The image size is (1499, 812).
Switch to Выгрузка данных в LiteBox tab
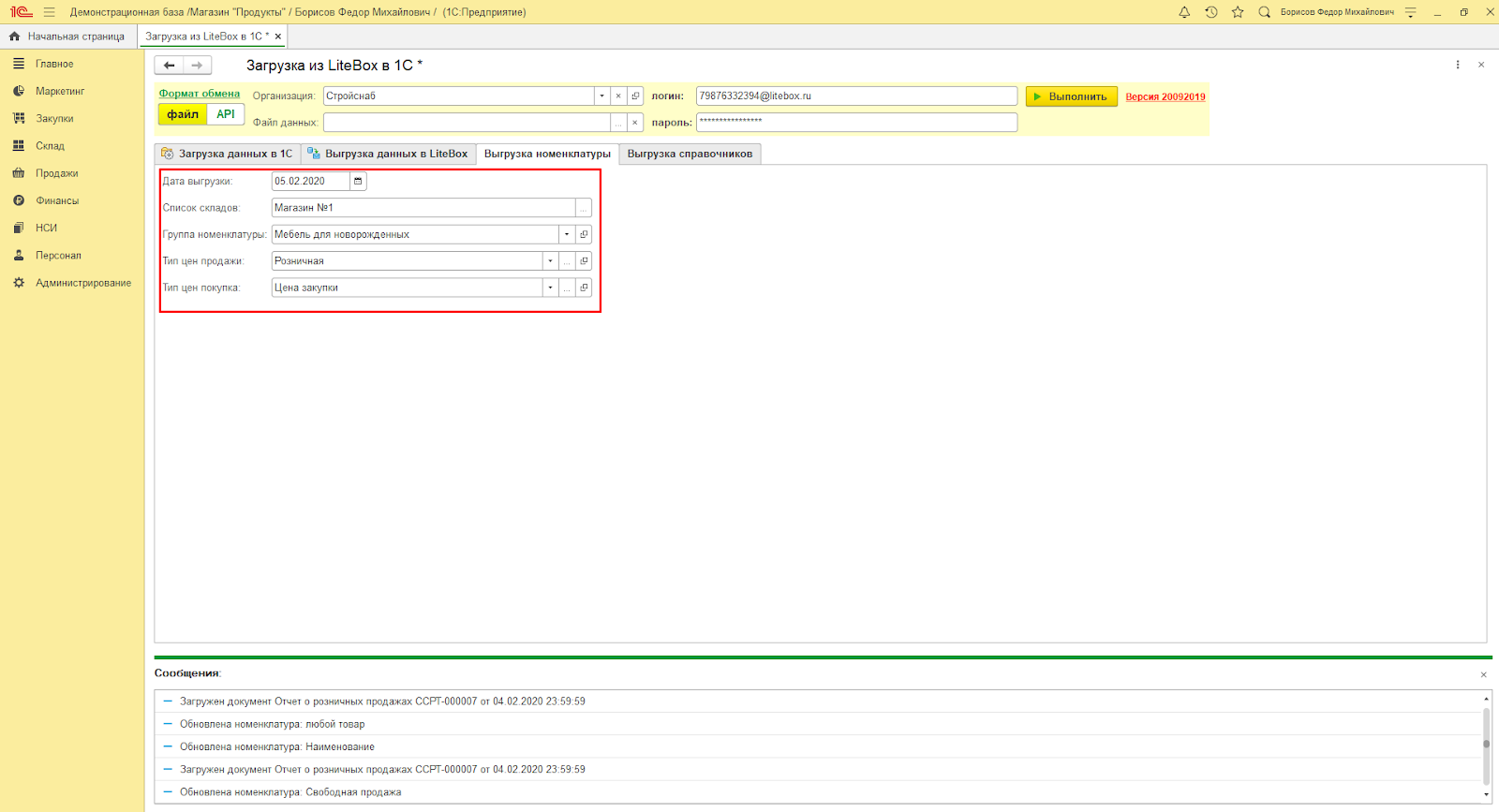pyautogui.click(x=388, y=154)
